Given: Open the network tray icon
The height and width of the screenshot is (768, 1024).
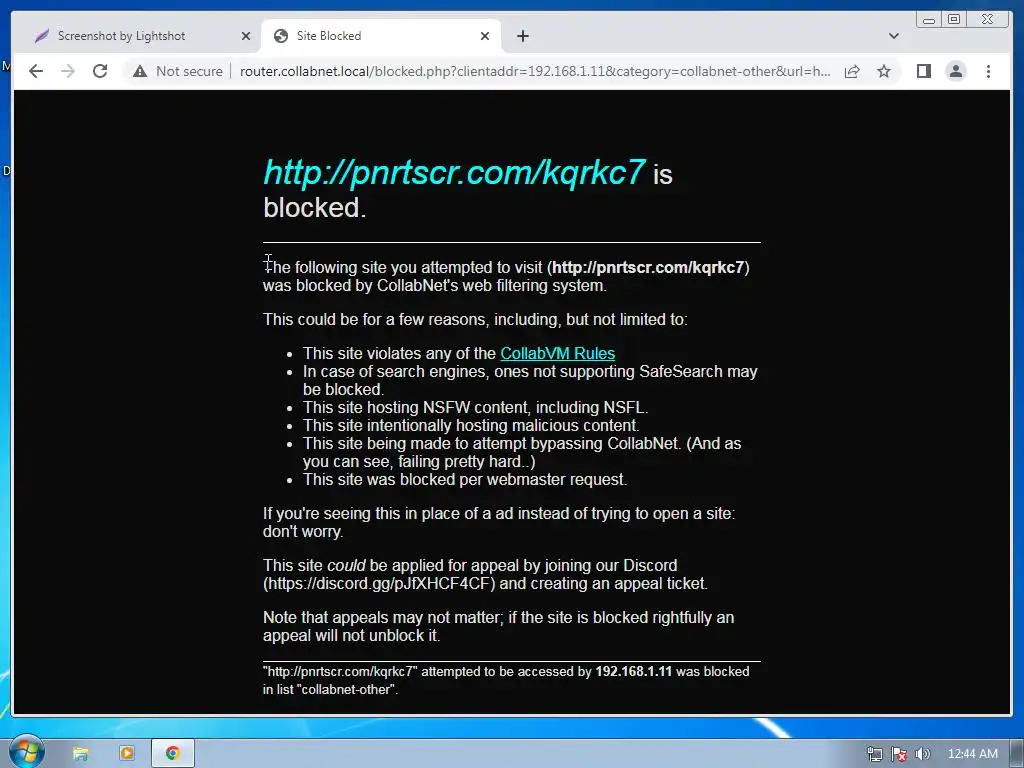Looking at the screenshot, I should 874,754.
